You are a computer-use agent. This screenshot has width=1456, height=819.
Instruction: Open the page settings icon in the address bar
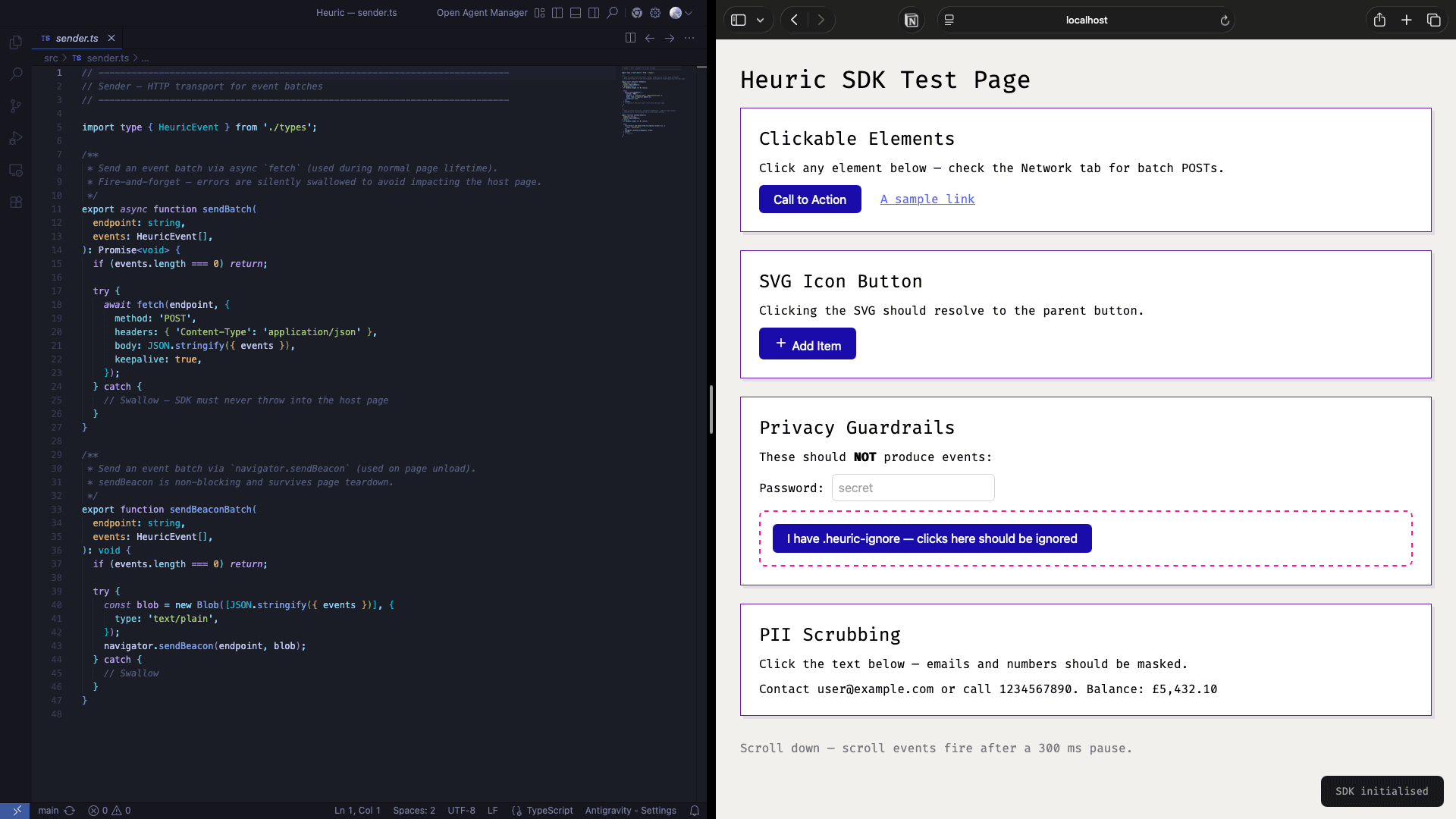(949, 20)
